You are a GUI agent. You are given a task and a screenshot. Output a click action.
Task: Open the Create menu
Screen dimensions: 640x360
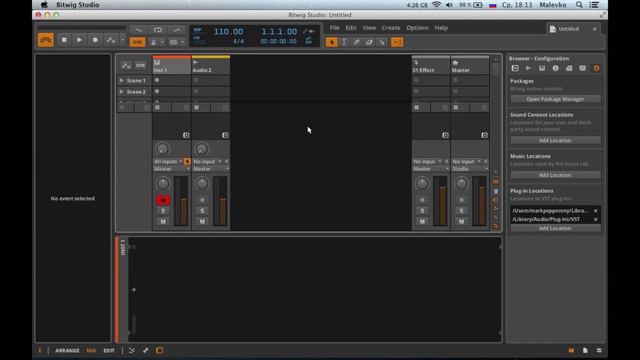pyautogui.click(x=391, y=28)
